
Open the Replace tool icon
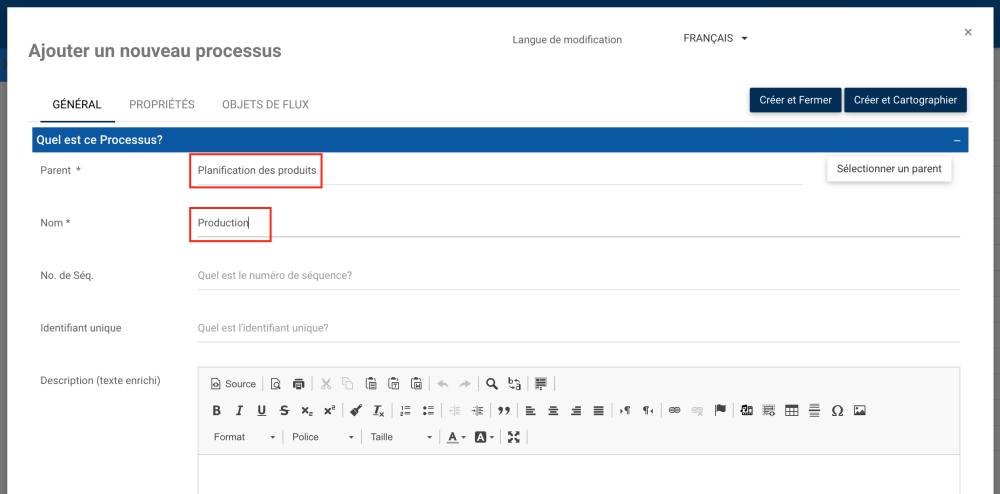[514, 384]
